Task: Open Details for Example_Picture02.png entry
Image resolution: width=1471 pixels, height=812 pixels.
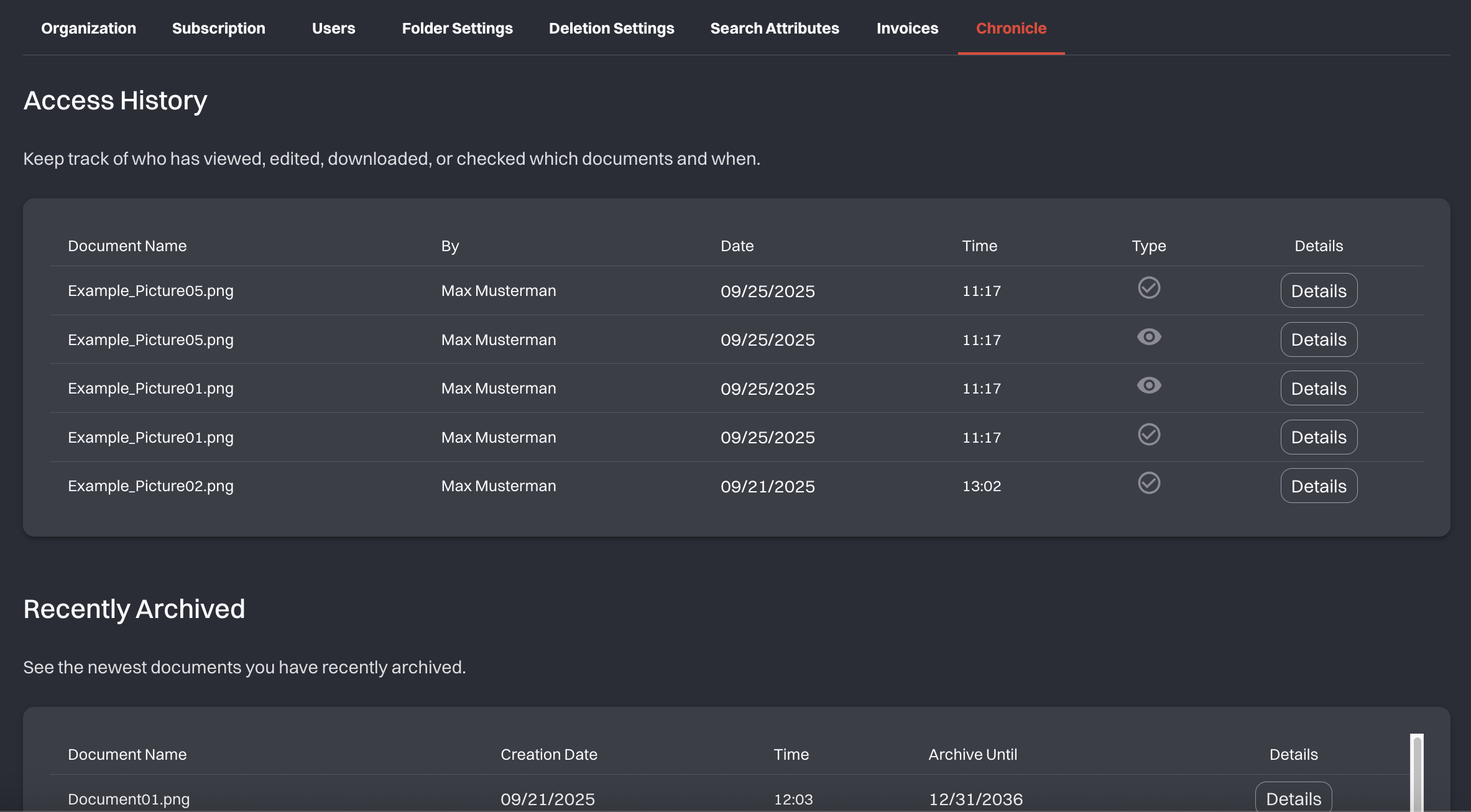Action: tap(1318, 486)
